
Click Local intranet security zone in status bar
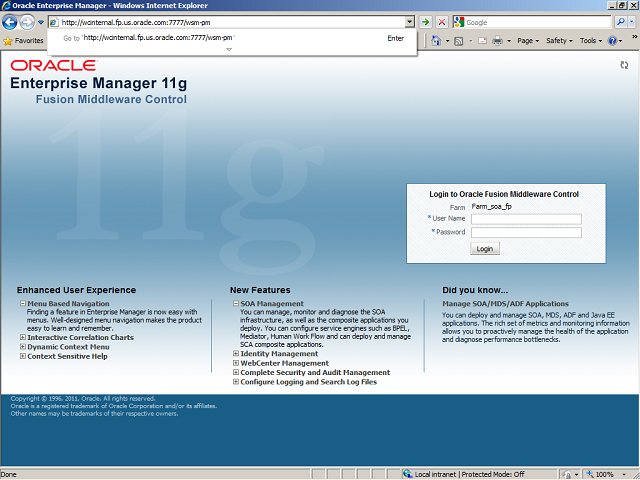pyautogui.click(x=464, y=474)
